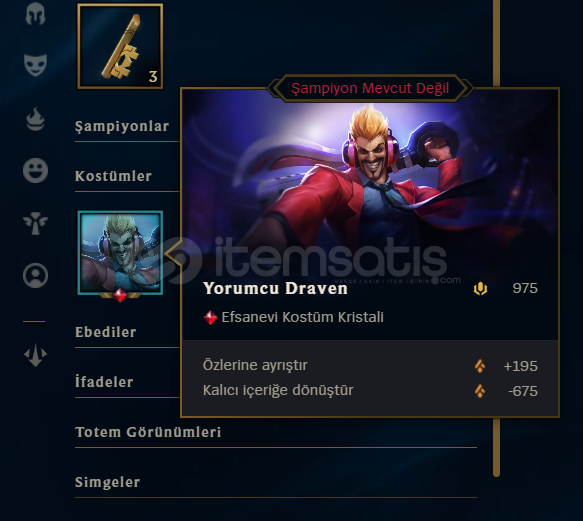The height and width of the screenshot is (521, 583).
Task: Expand the Ebediler section
Action: [106, 332]
